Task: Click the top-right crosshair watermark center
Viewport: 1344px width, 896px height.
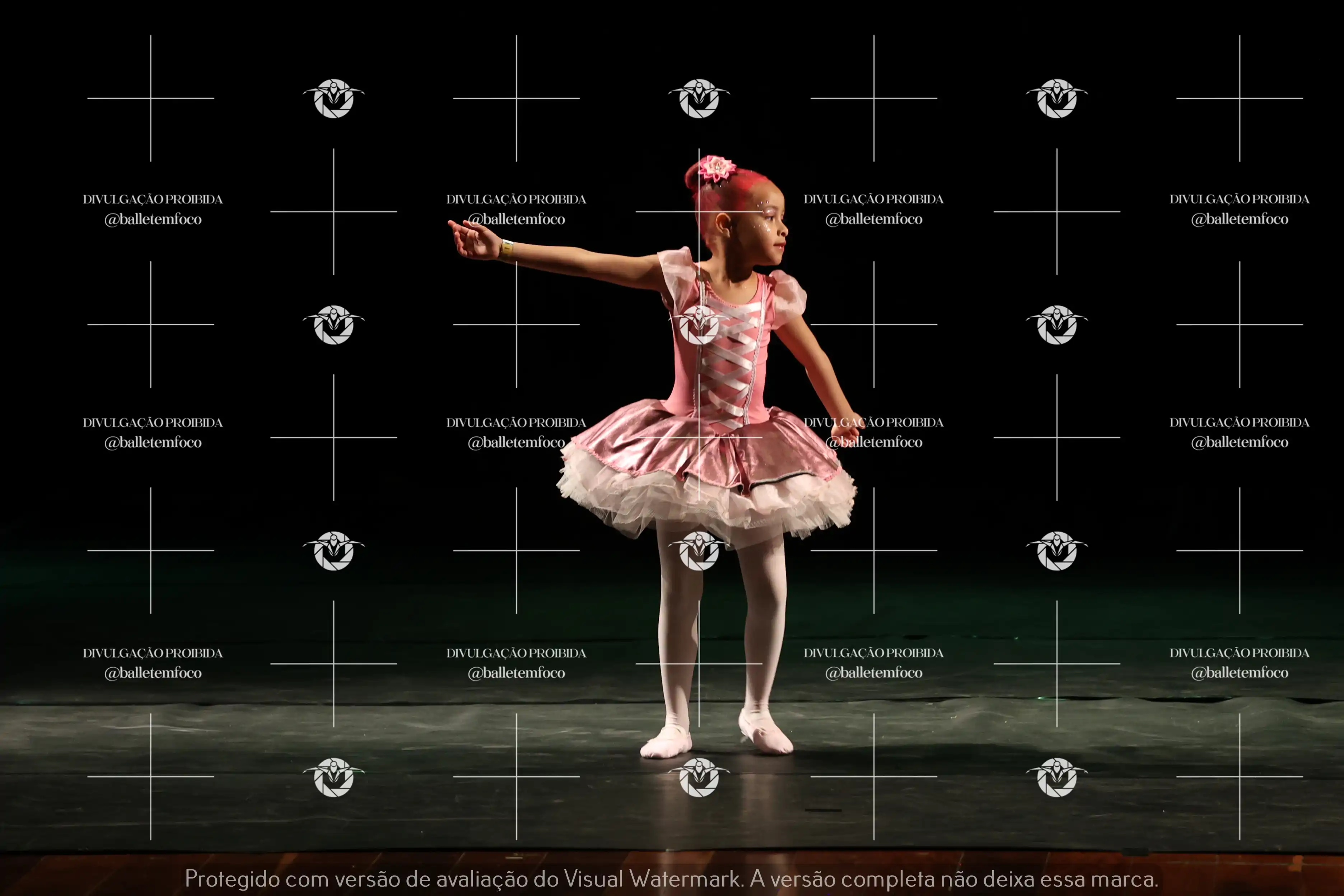Action: tap(1240, 98)
